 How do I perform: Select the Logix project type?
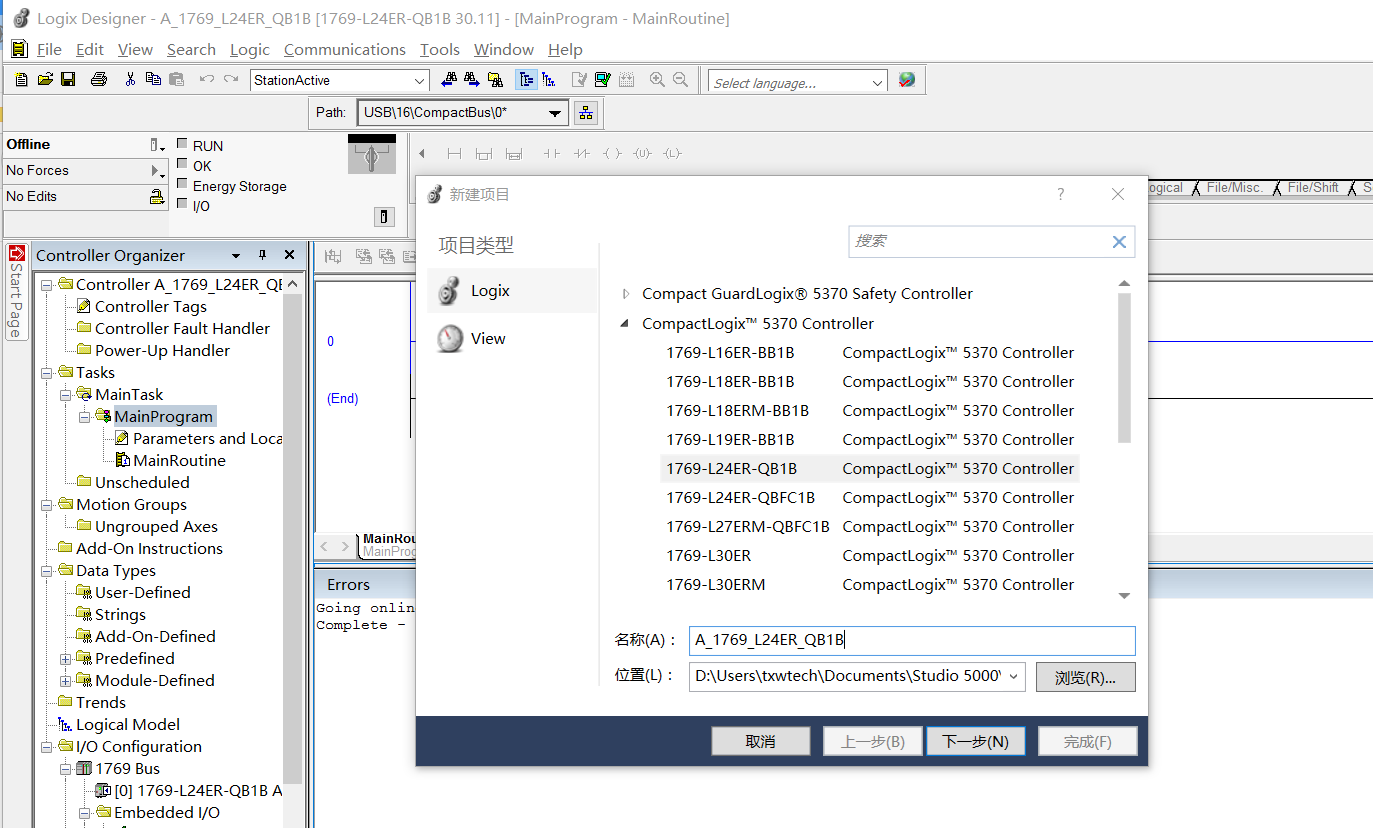(x=512, y=291)
